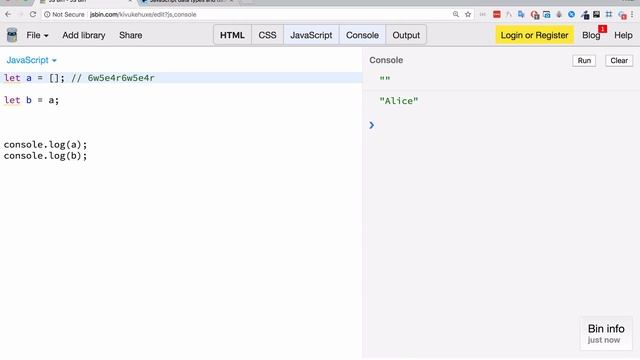
Task: Open the Chrome three-dot menu
Action: coord(632,14)
